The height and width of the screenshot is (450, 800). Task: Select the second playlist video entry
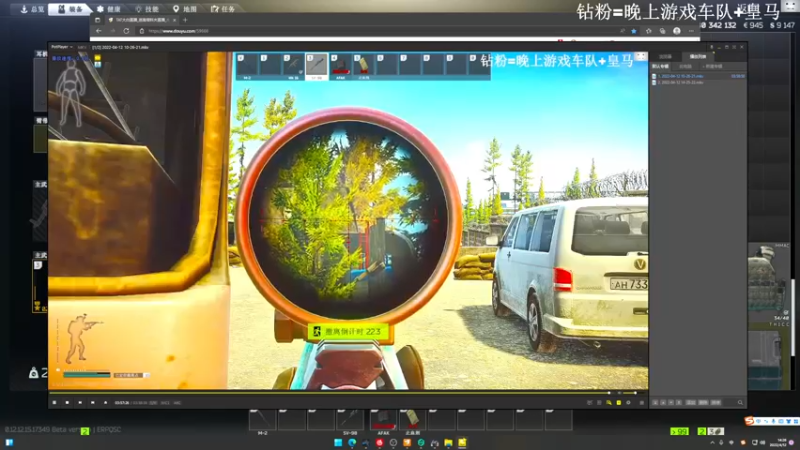[x=698, y=82]
